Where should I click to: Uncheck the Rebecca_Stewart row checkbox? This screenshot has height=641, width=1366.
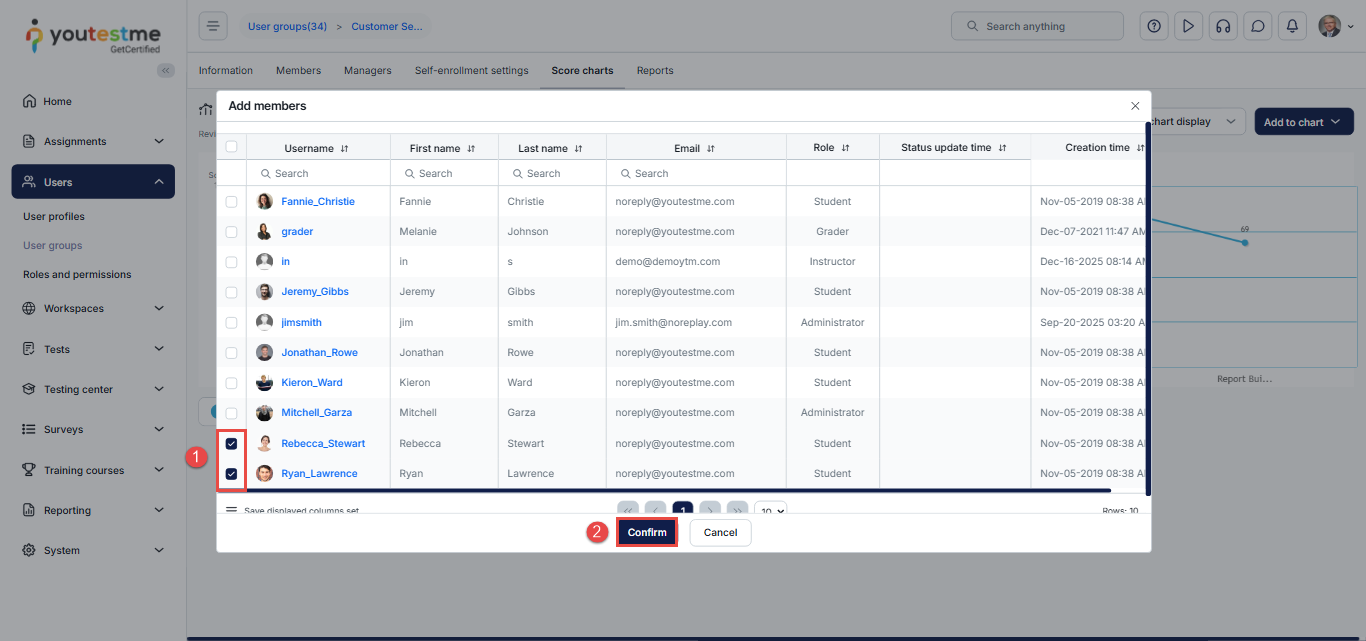[x=231, y=443]
